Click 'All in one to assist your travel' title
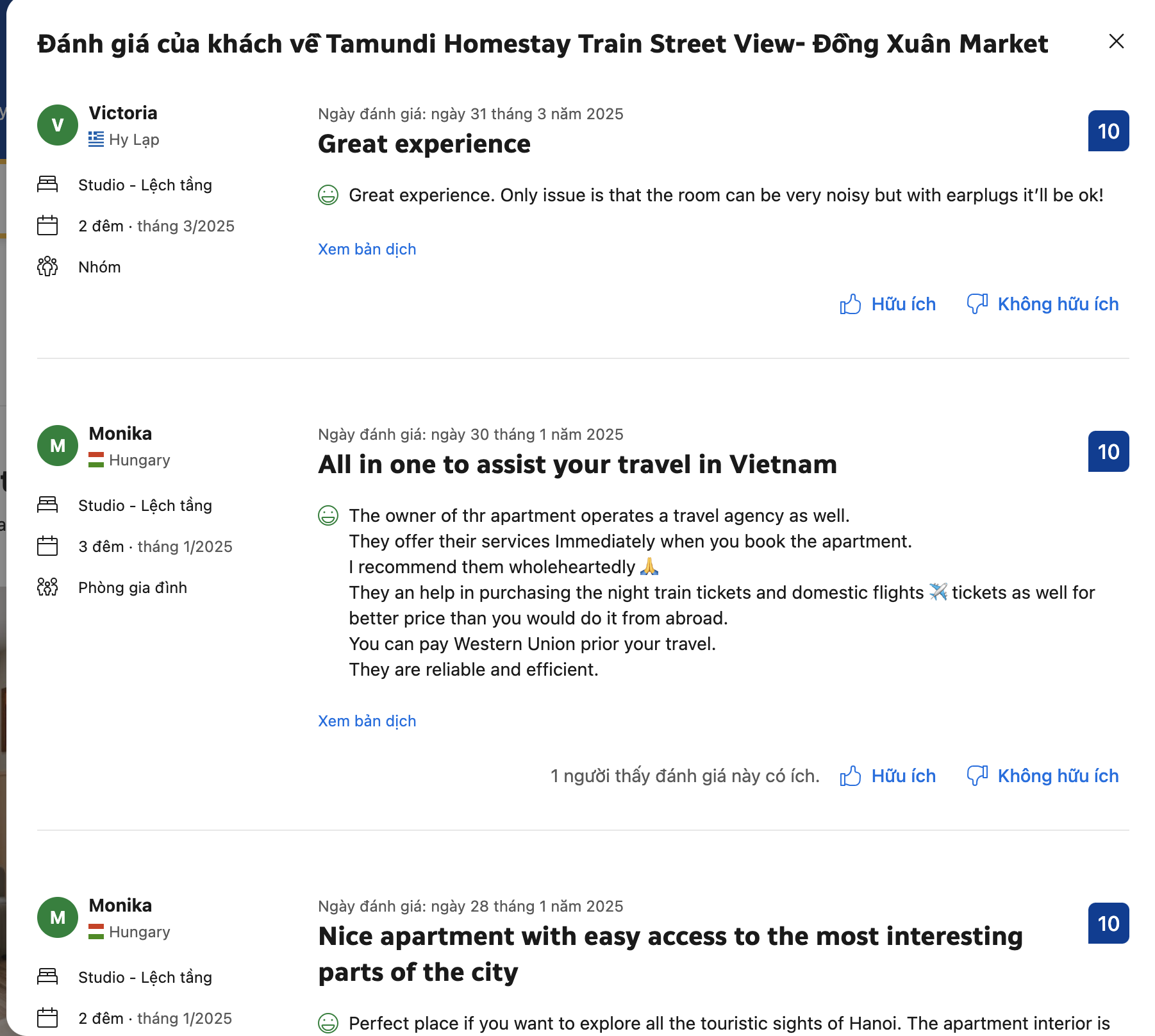 [577, 465]
